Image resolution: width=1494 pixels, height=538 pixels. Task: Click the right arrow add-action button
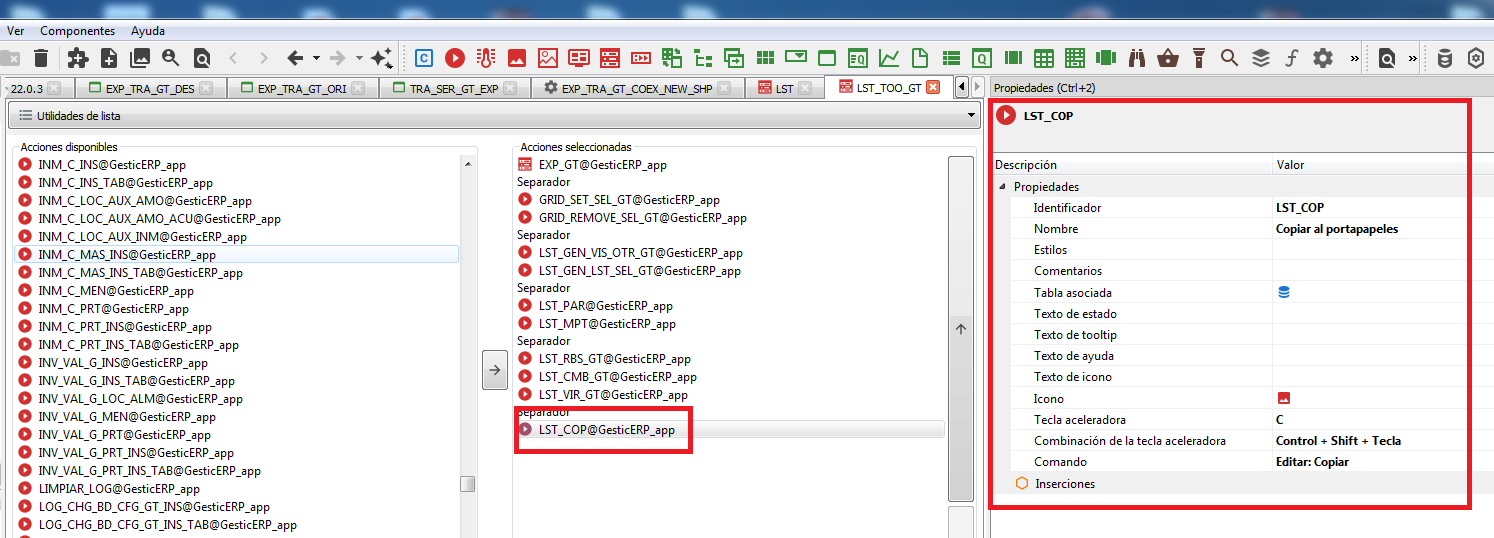pyautogui.click(x=495, y=370)
